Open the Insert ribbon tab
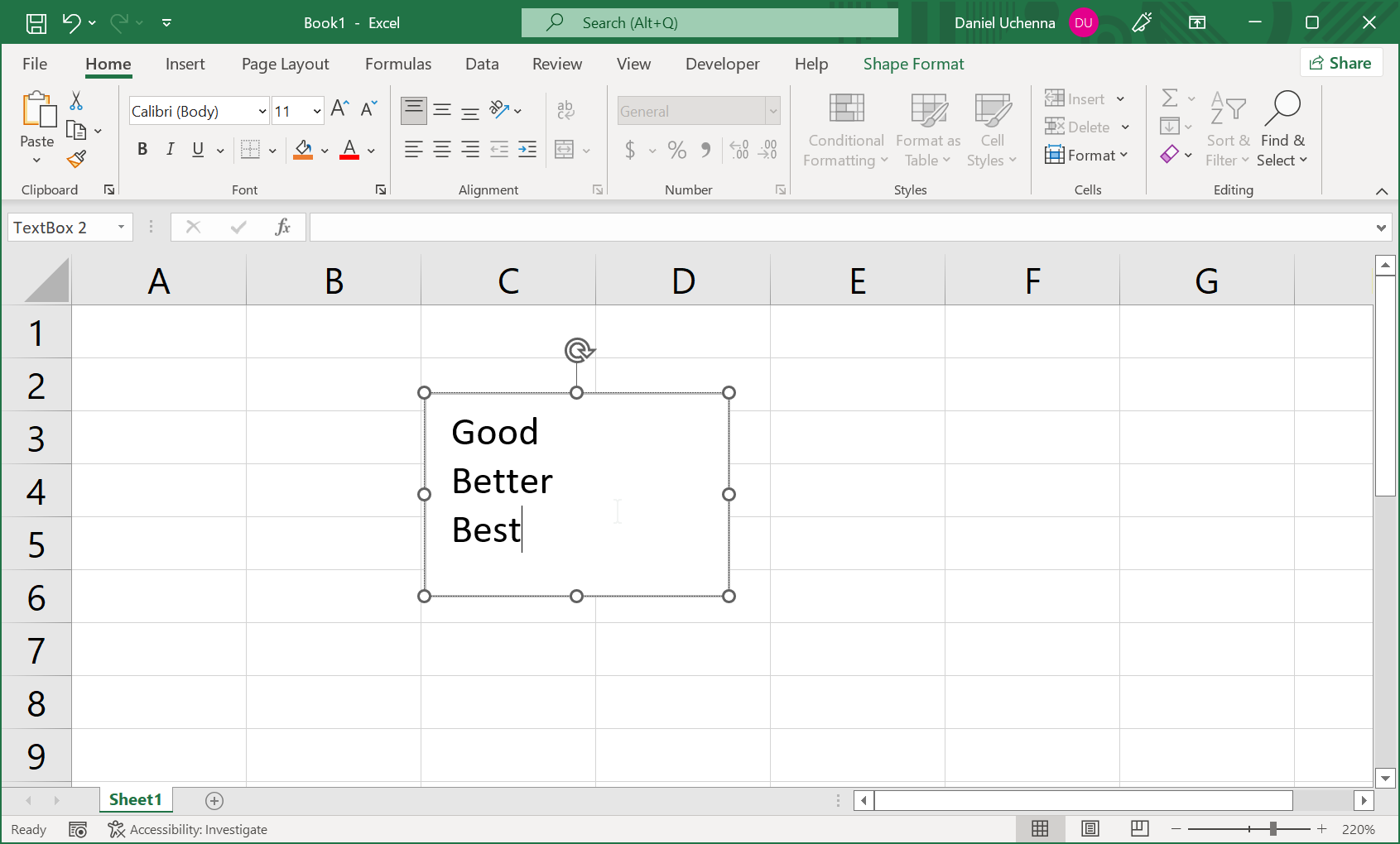Screen dimensions: 1400x844 click(x=185, y=65)
